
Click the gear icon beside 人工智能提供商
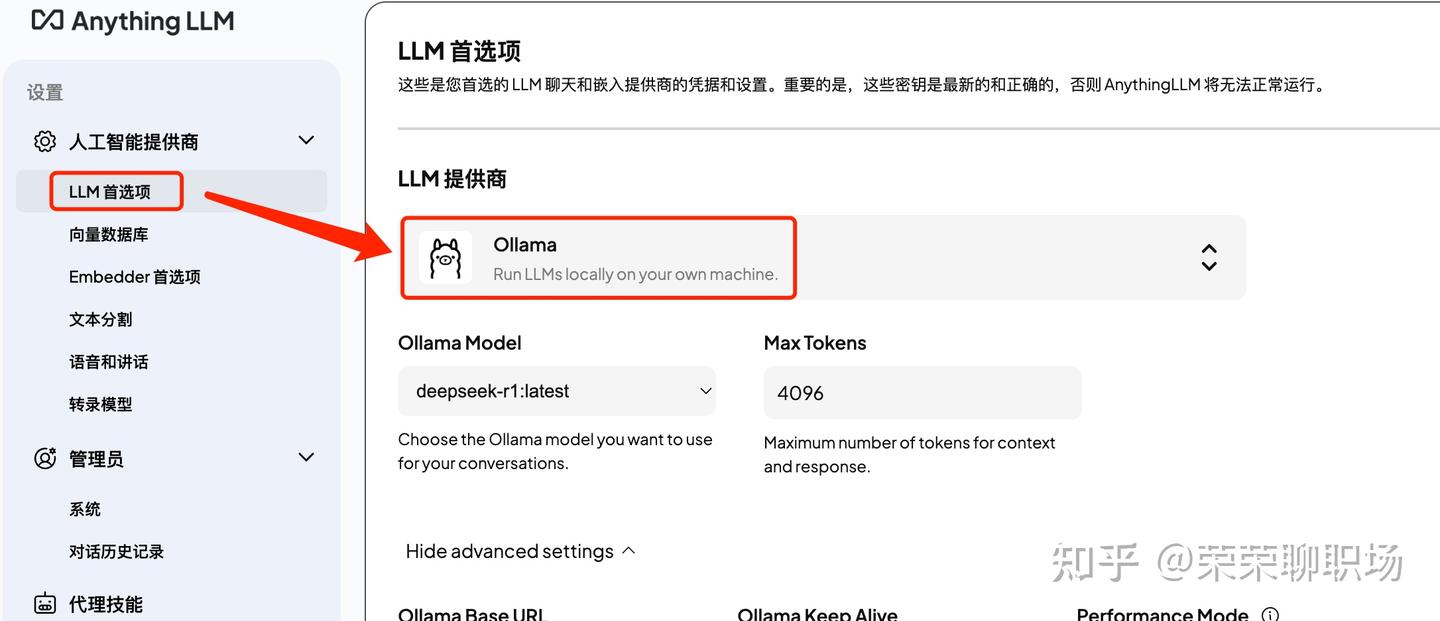tap(44, 140)
